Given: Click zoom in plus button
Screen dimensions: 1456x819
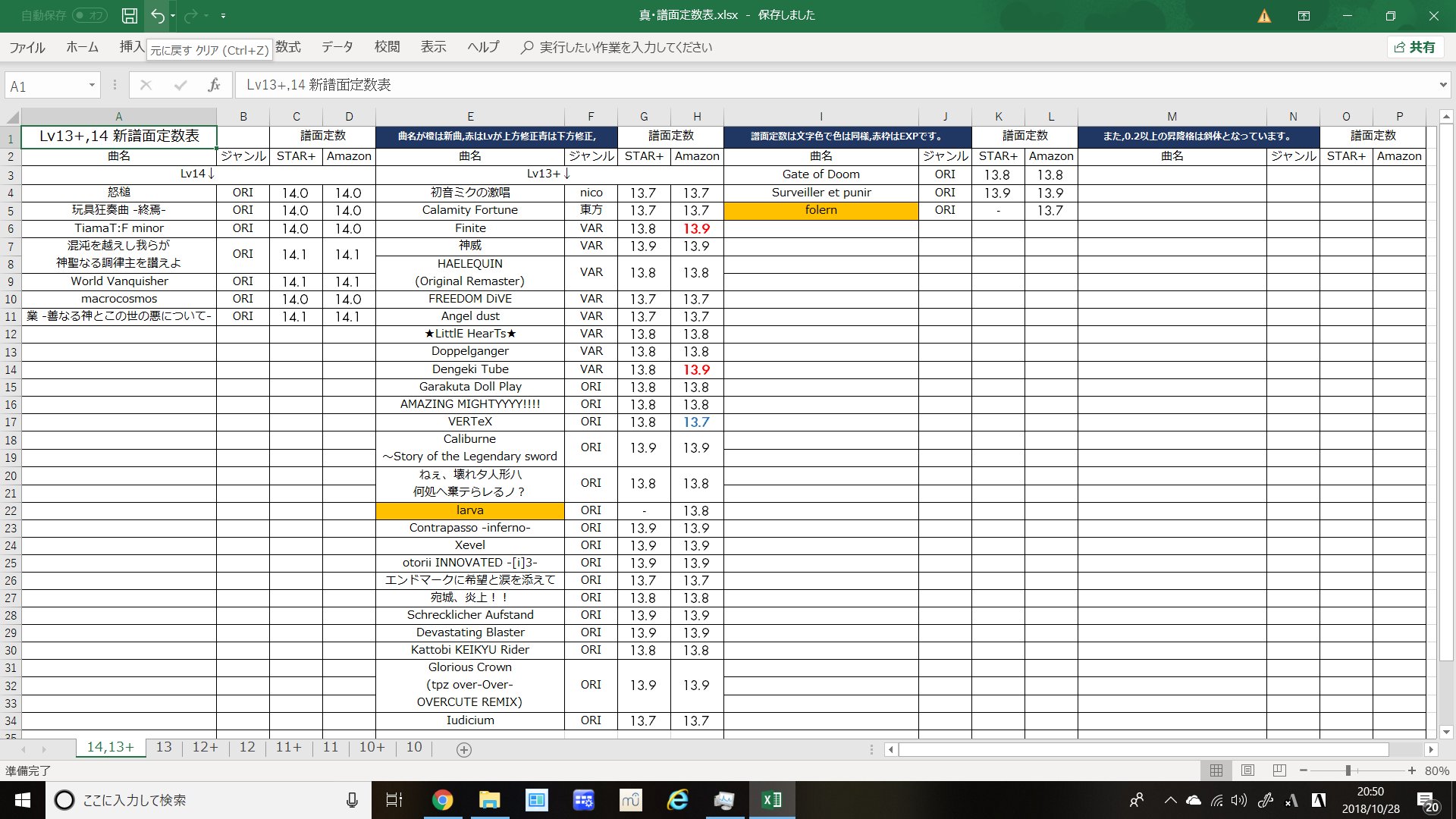Looking at the screenshot, I should point(1411,770).
